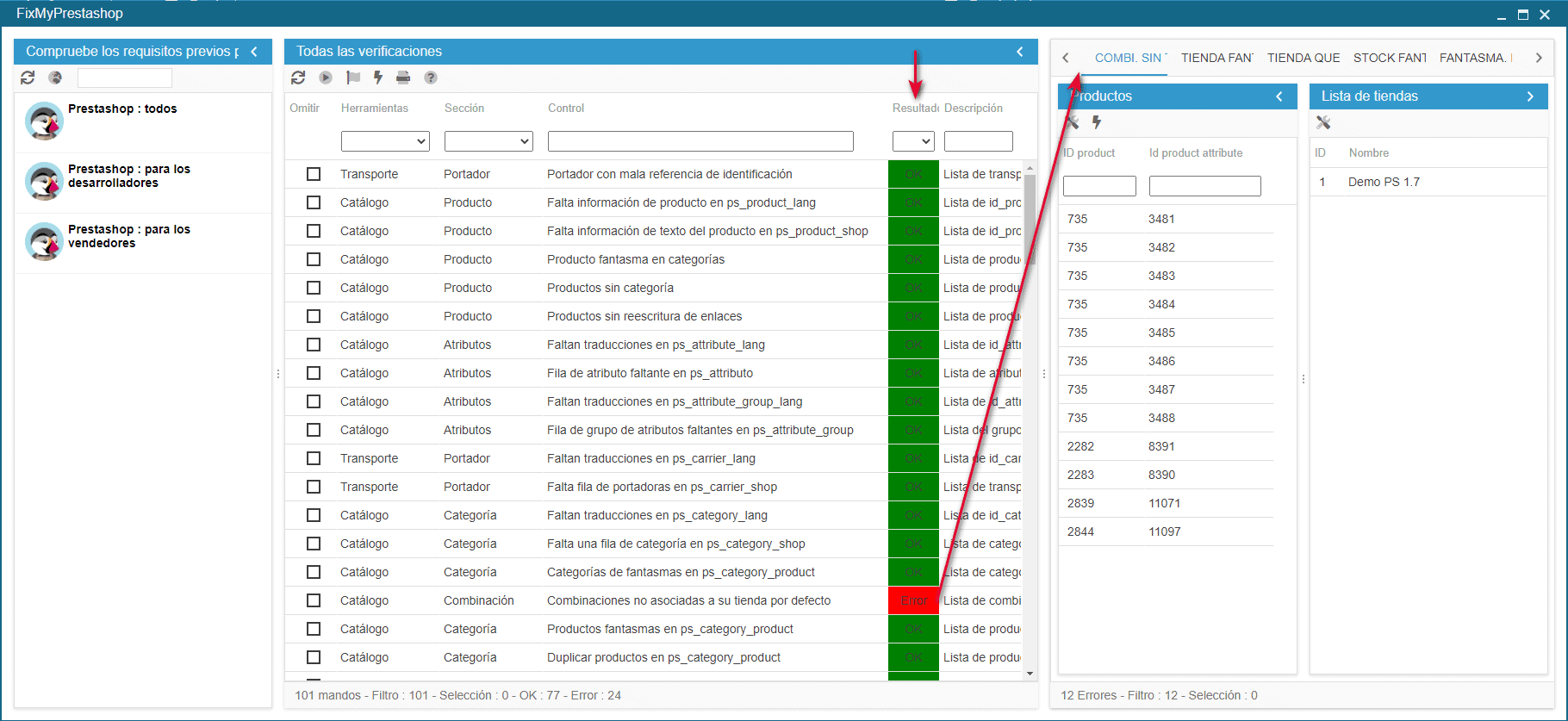Click the print icon in verifications toolbar
This screenshot has height=721, width=1568.
coord(403,78)
